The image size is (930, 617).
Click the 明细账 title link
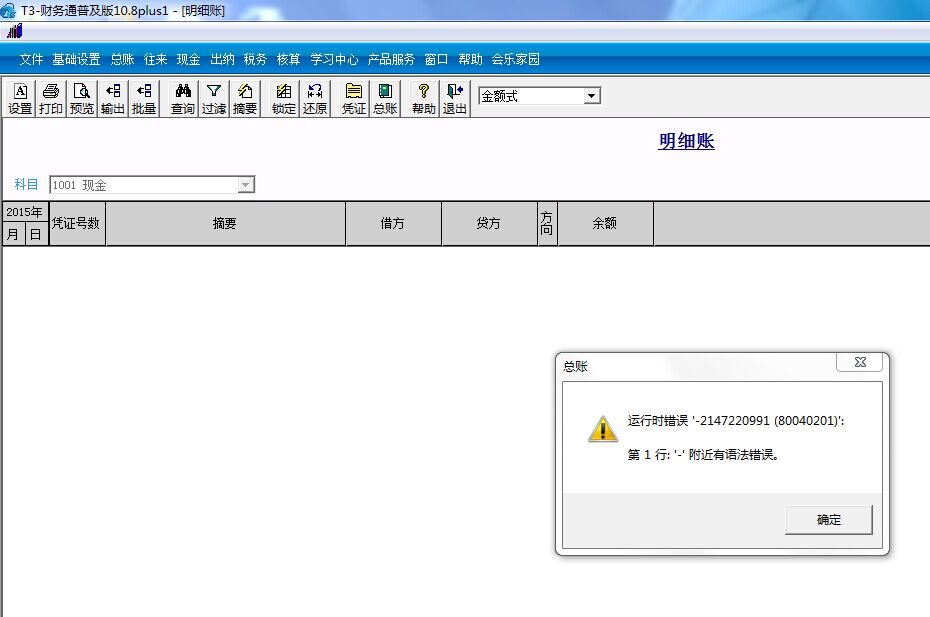pos(686,141)
